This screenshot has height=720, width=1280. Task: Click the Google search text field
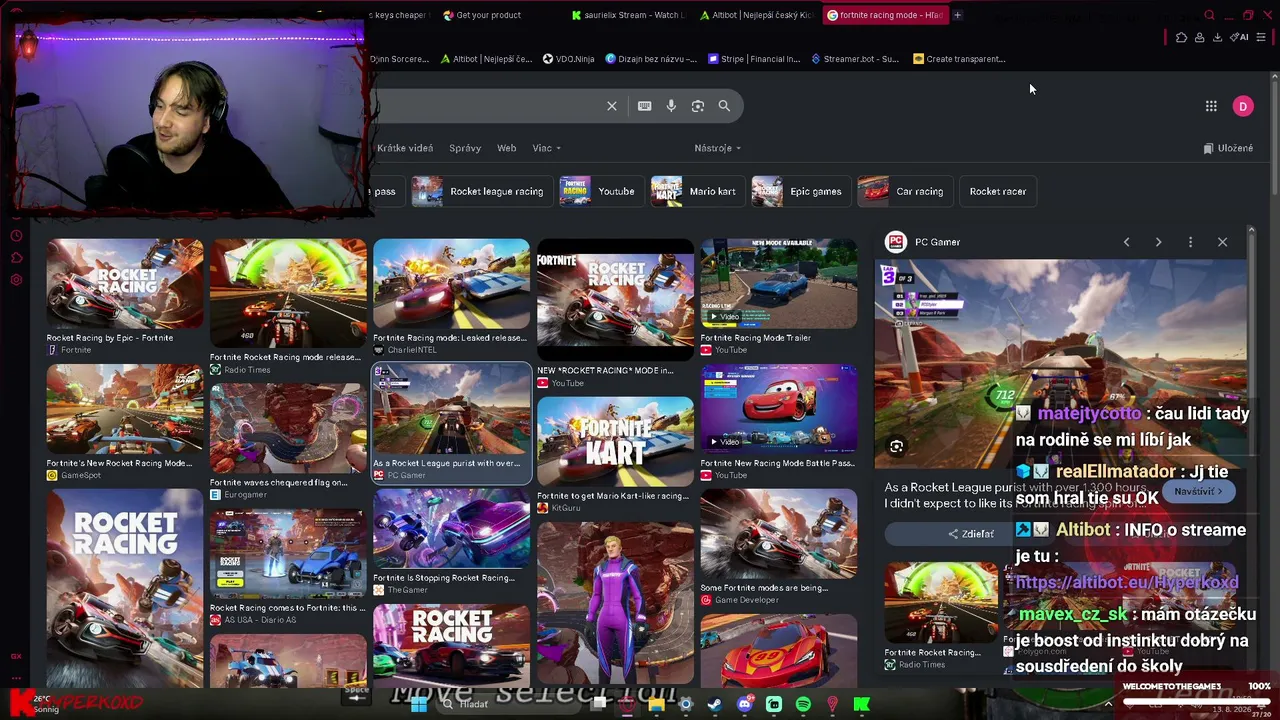(x=485, y=106)
